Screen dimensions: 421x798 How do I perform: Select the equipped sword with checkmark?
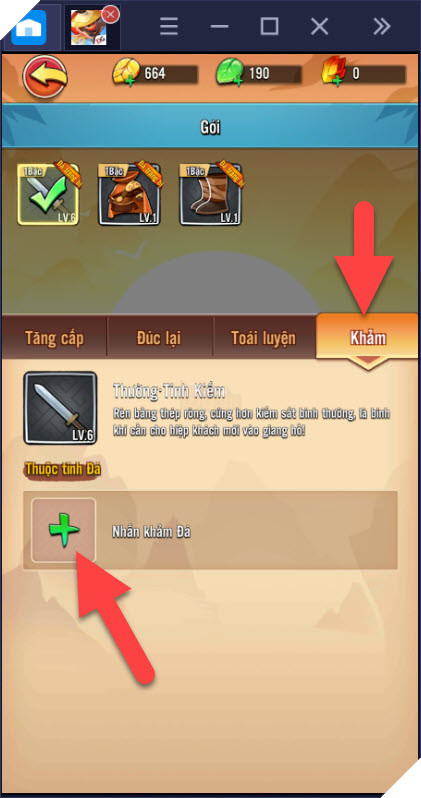[x=48, y=194]
